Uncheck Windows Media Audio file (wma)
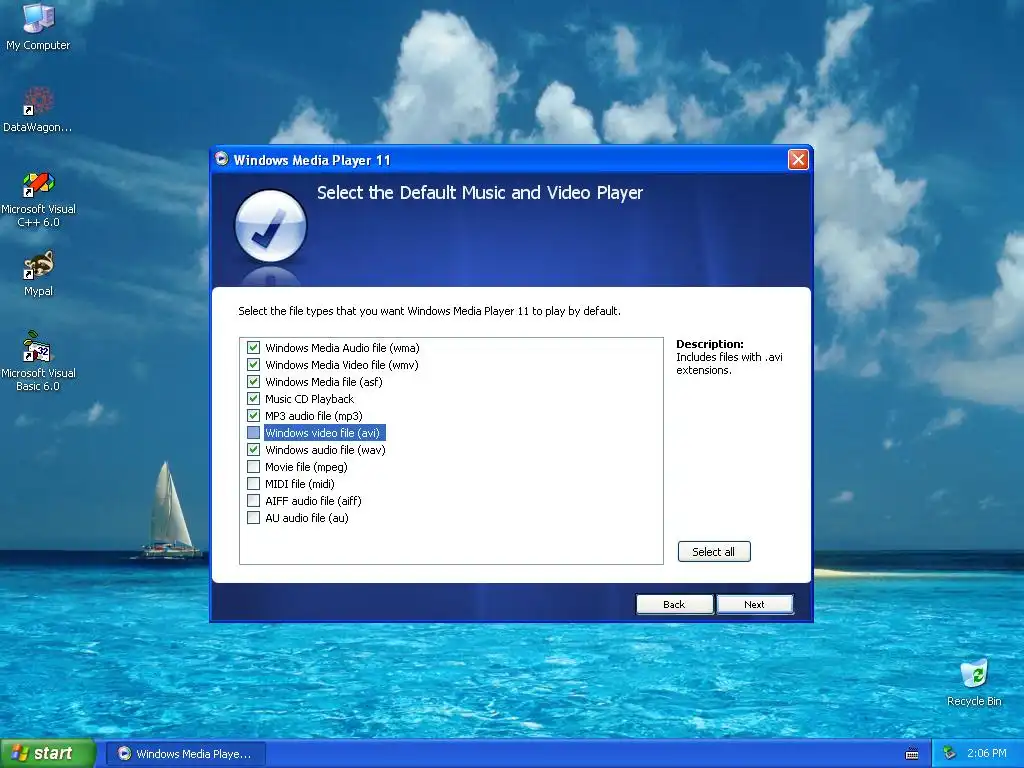 pos(253,347)
